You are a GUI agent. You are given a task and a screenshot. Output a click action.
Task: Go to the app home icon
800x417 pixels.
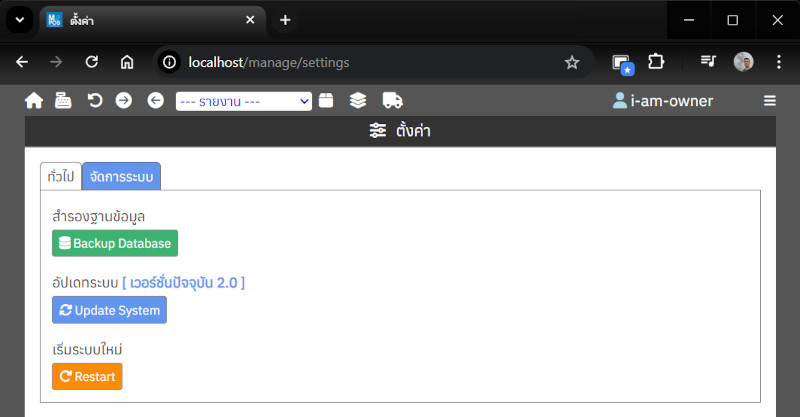pos(34,100)
